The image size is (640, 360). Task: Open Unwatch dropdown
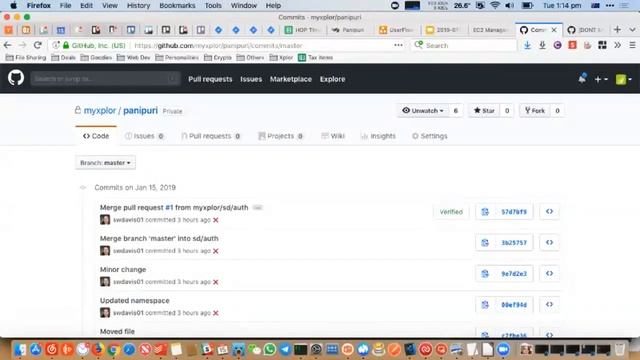tap(423, 111)
